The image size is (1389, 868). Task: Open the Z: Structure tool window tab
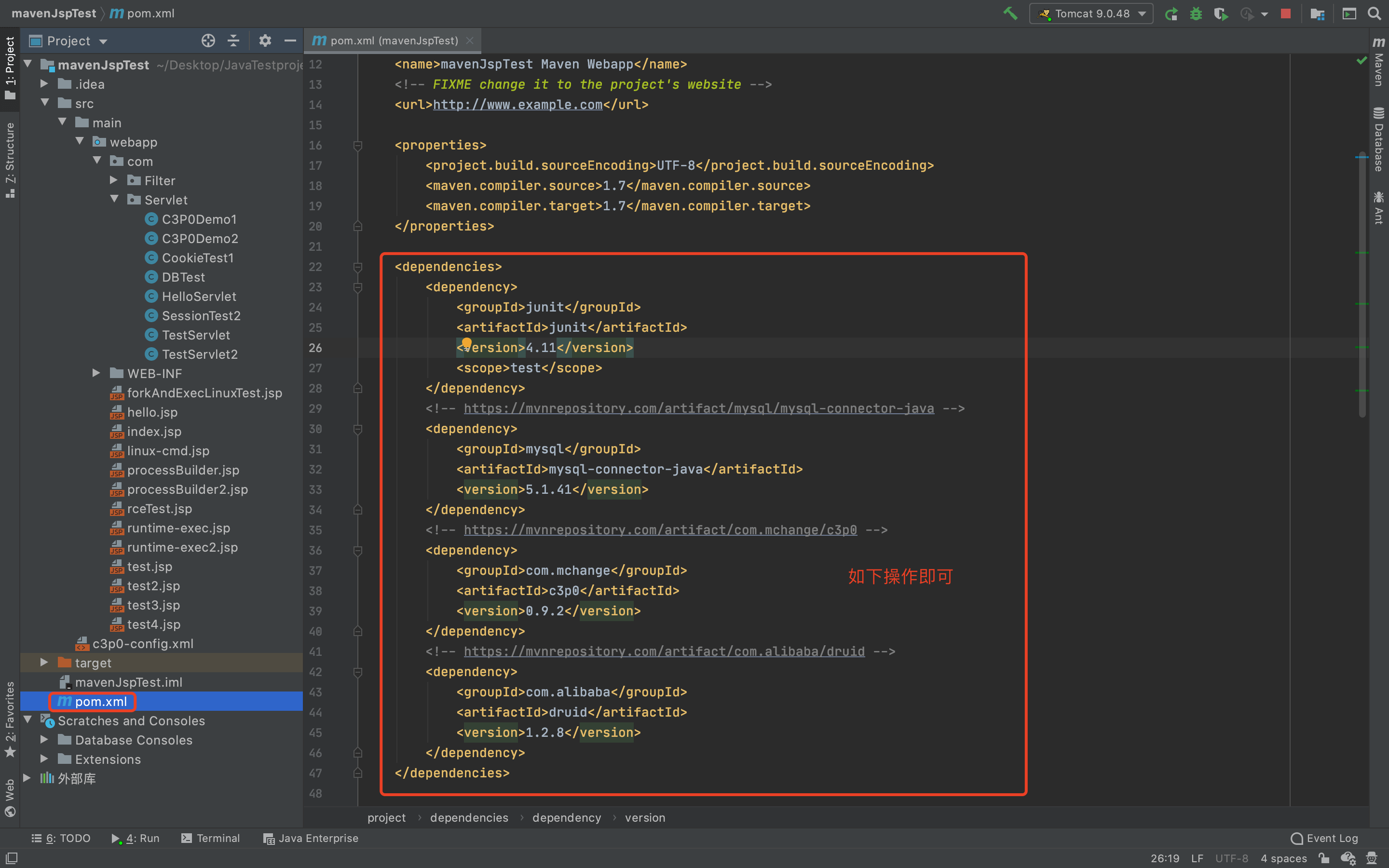(x=10, y=160)
